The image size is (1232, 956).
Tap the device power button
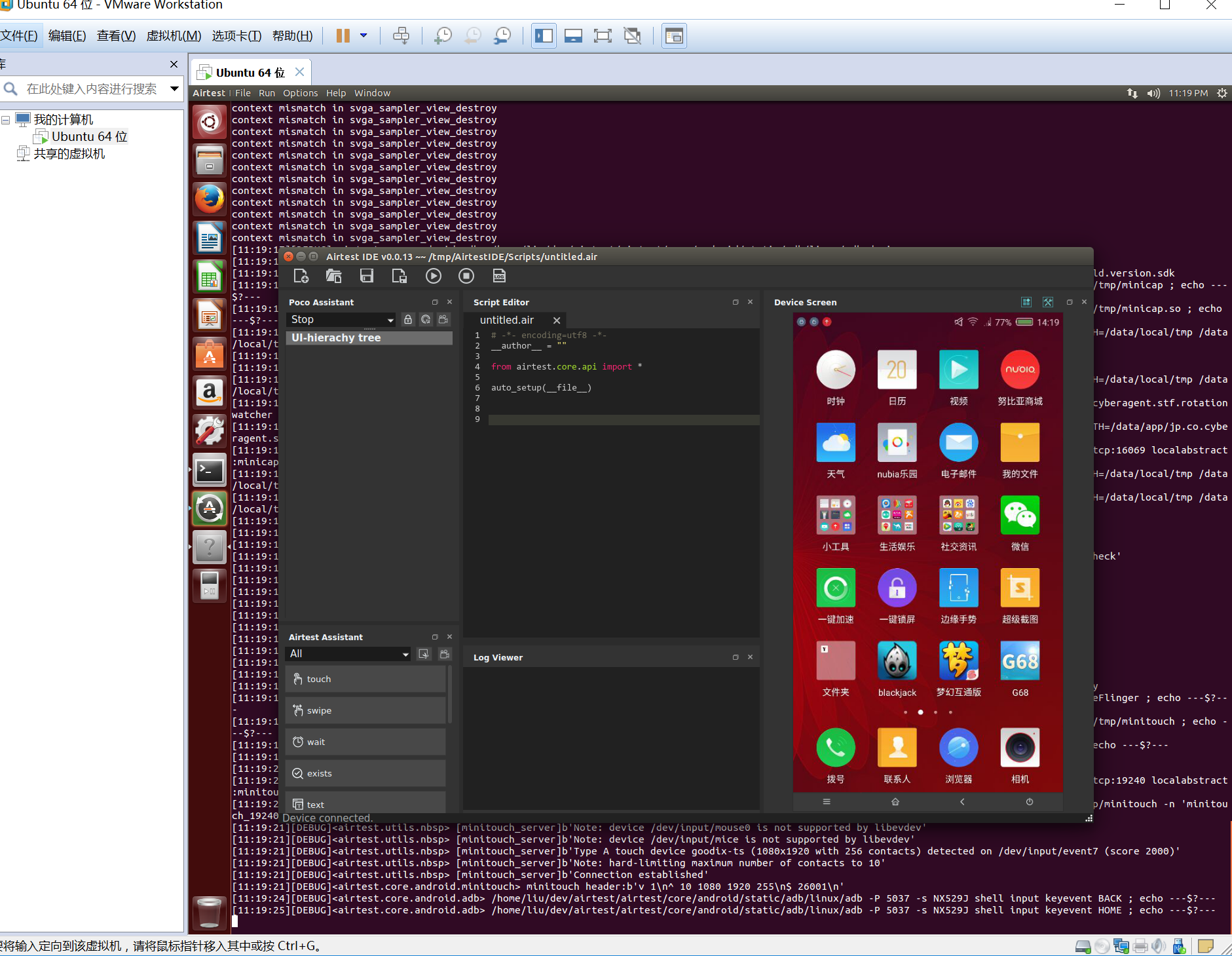(1030, 801)
